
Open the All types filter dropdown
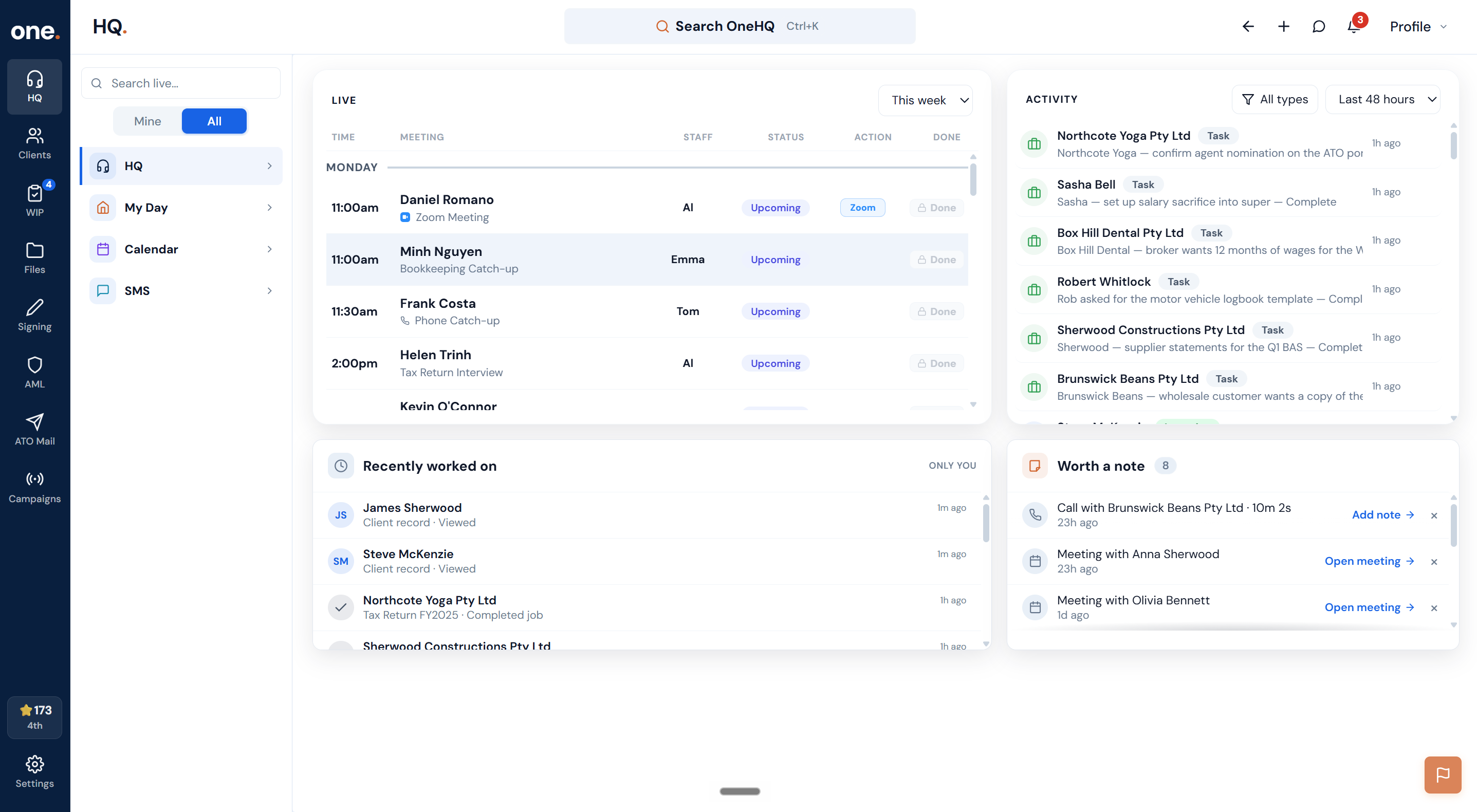click(x=1275, y=99)
